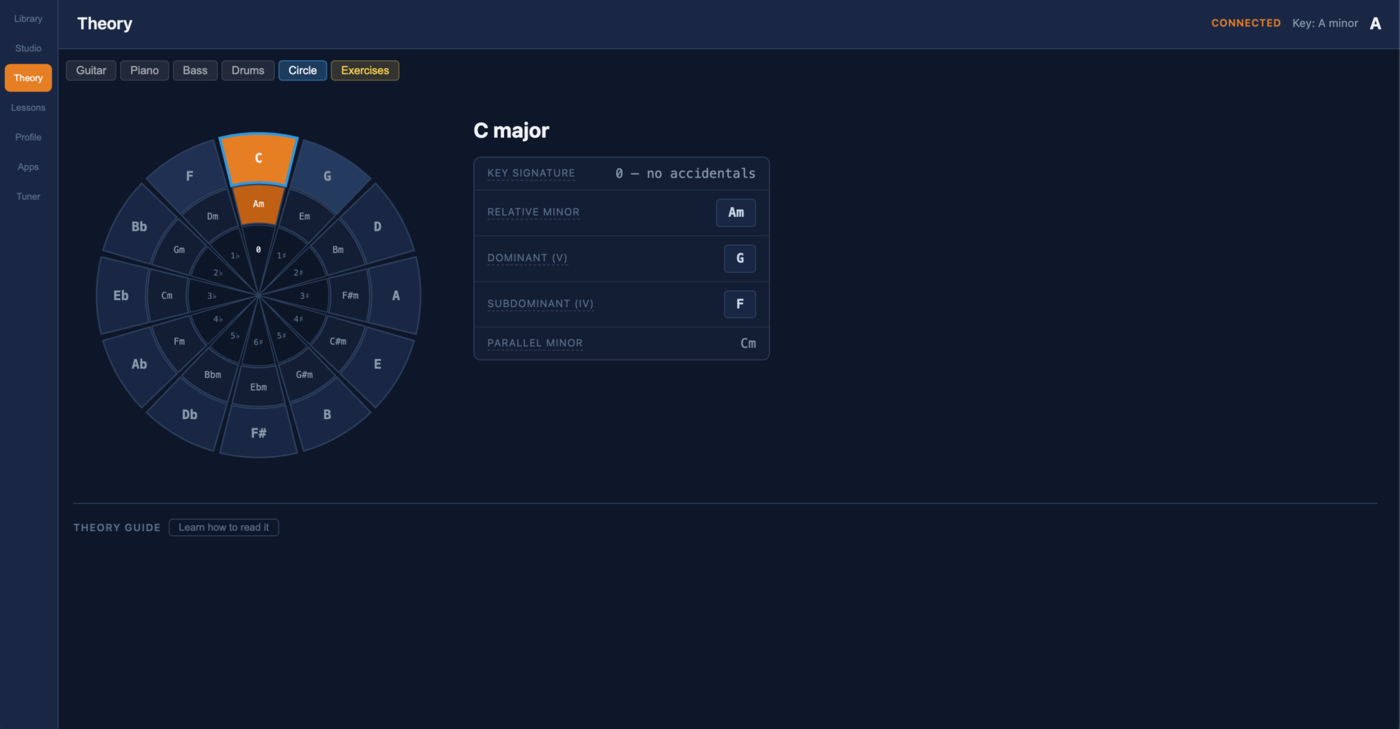Click the 4♭ inner circle segment
The width and height of the screenshot is (1400, 729).
point(219,319)
